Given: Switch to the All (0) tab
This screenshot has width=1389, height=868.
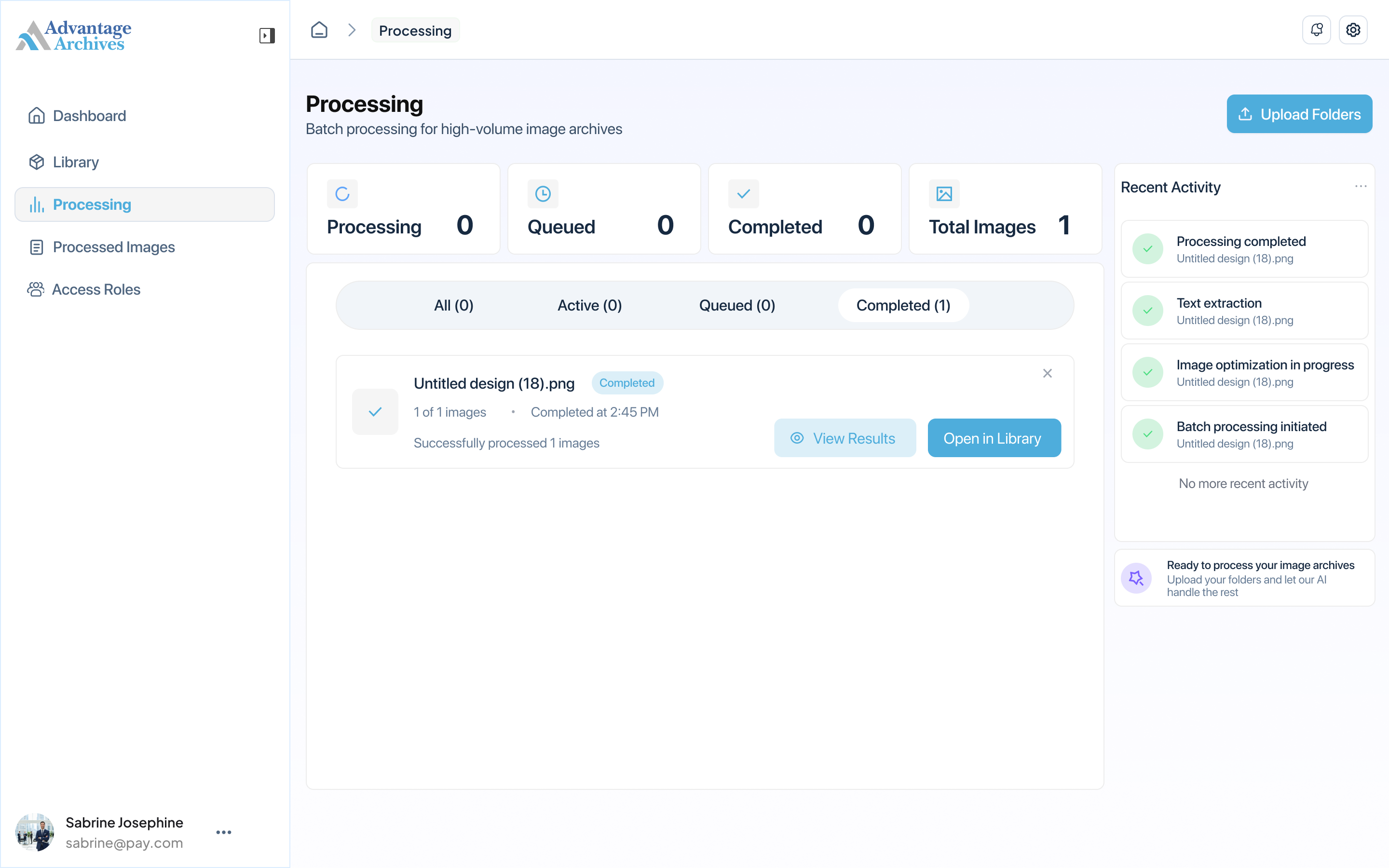Looking at the screenshot, I should tap(453, 305).
